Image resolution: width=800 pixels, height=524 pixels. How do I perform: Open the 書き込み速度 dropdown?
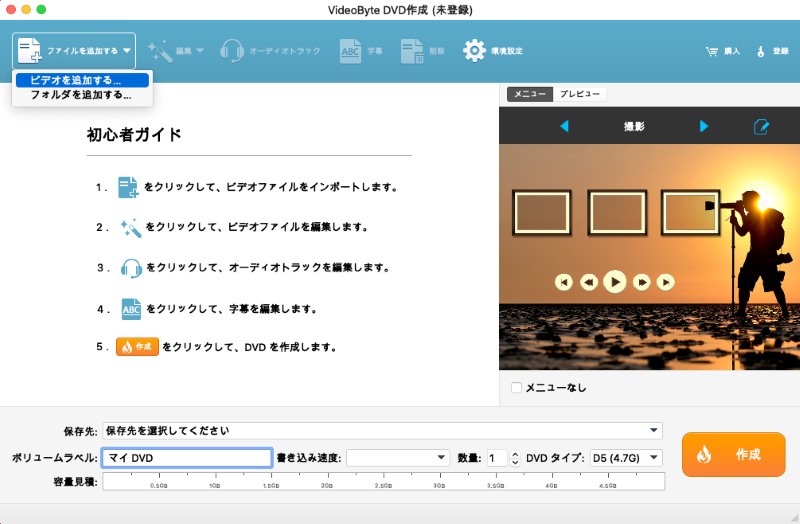[x=398, y=458]
